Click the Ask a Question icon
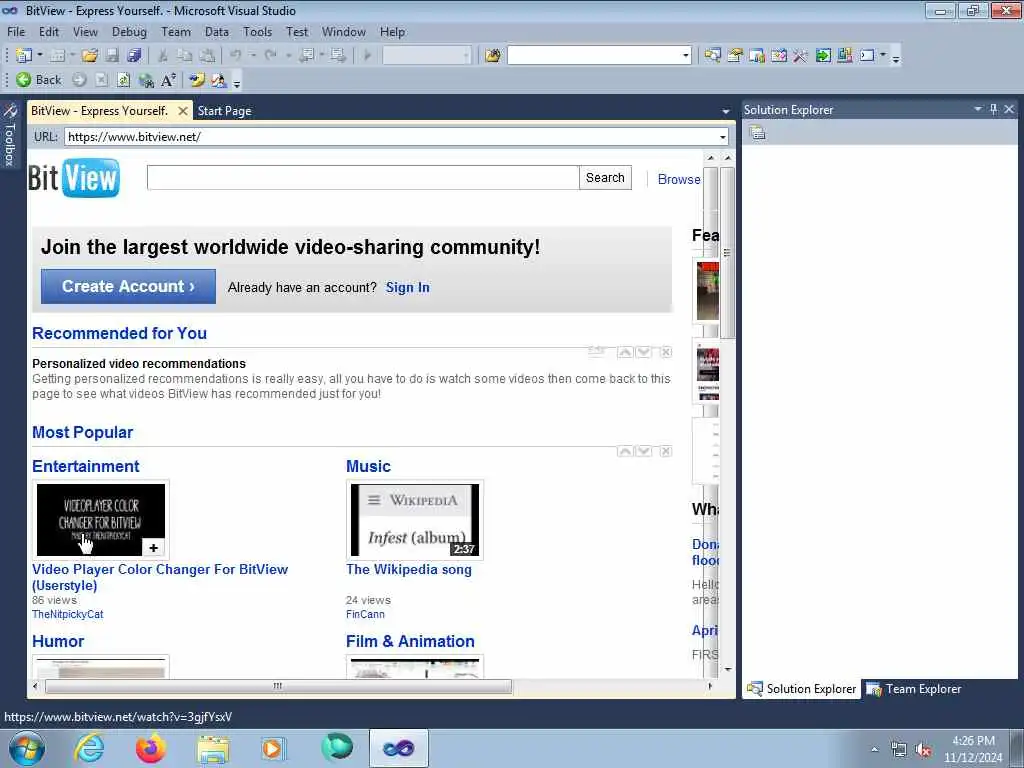This screenshot has height=768, width=1024. (x=218, y=80)
